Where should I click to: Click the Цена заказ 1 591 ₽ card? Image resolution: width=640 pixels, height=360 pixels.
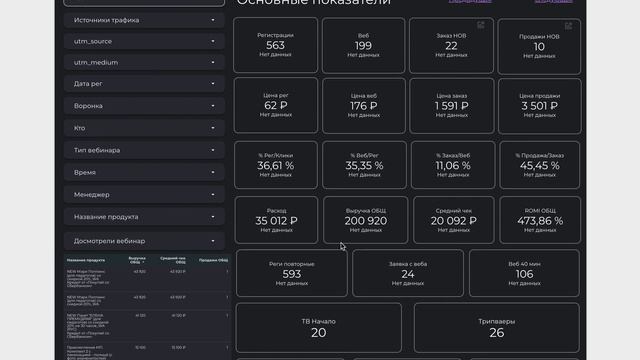[452, 106]
